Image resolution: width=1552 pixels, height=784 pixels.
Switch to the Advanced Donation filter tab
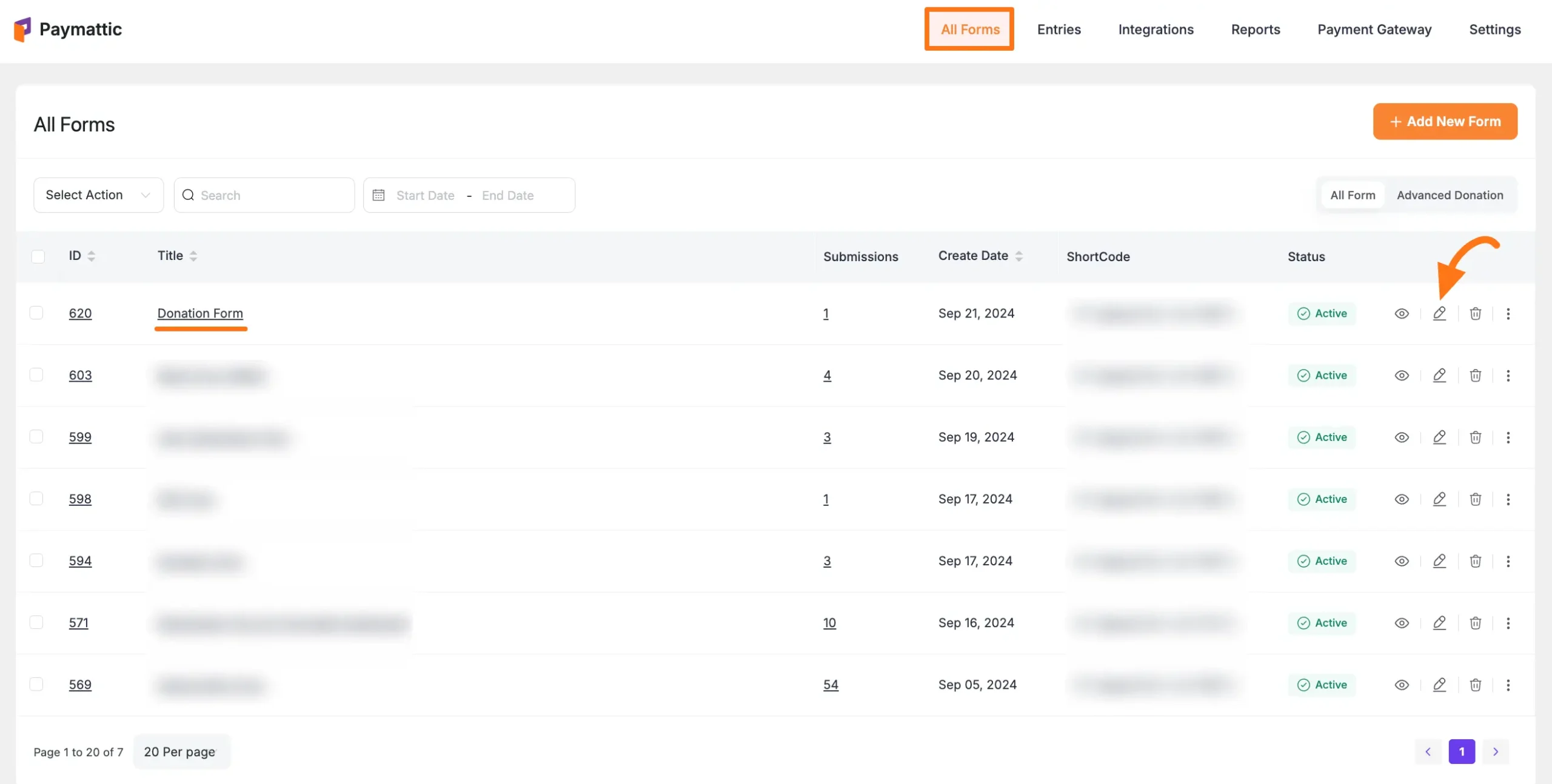point(1450,195)
